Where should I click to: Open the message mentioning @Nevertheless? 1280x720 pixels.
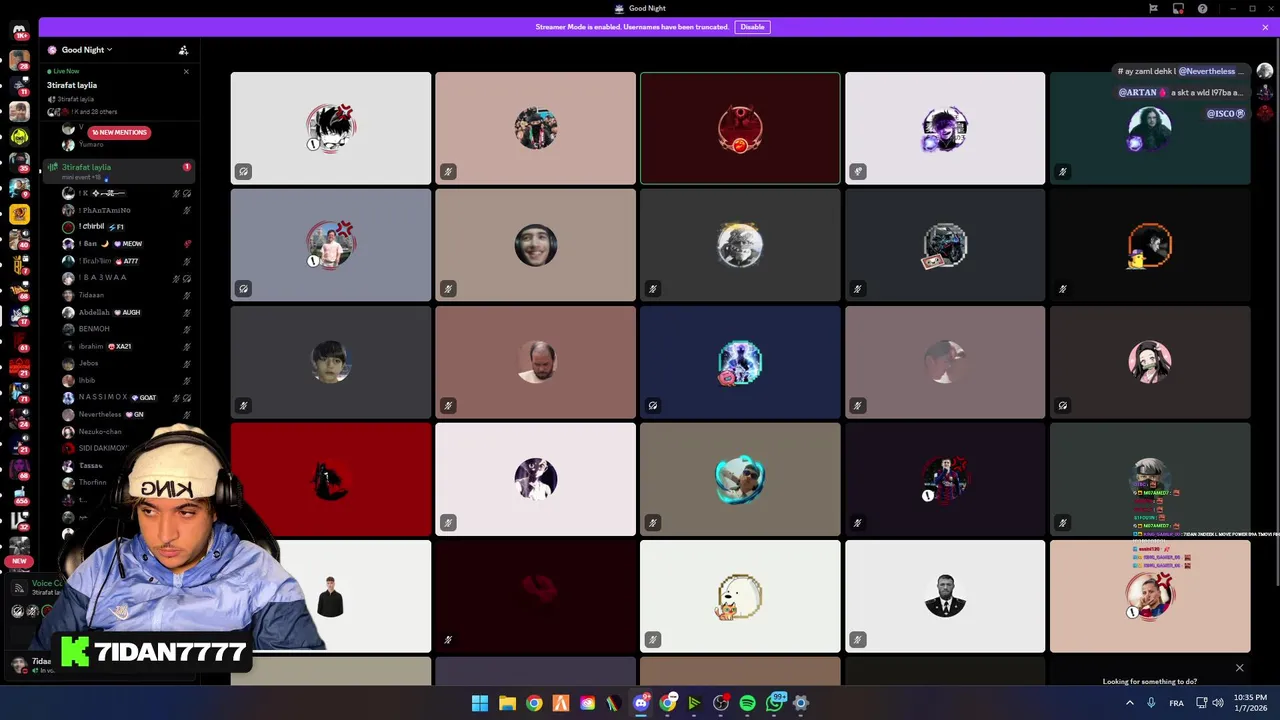[1183, 71]
